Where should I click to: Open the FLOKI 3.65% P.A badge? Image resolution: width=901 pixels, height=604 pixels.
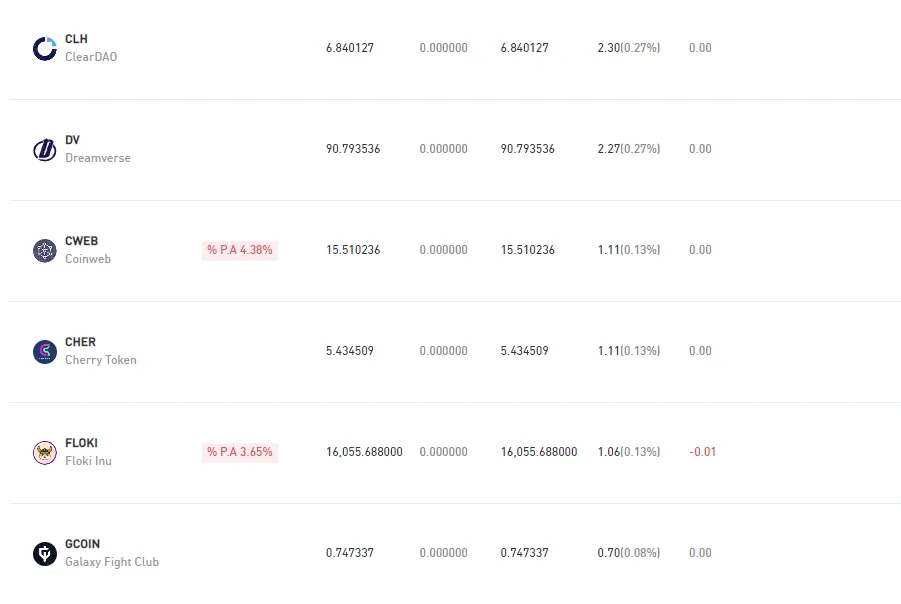(240, 452)
